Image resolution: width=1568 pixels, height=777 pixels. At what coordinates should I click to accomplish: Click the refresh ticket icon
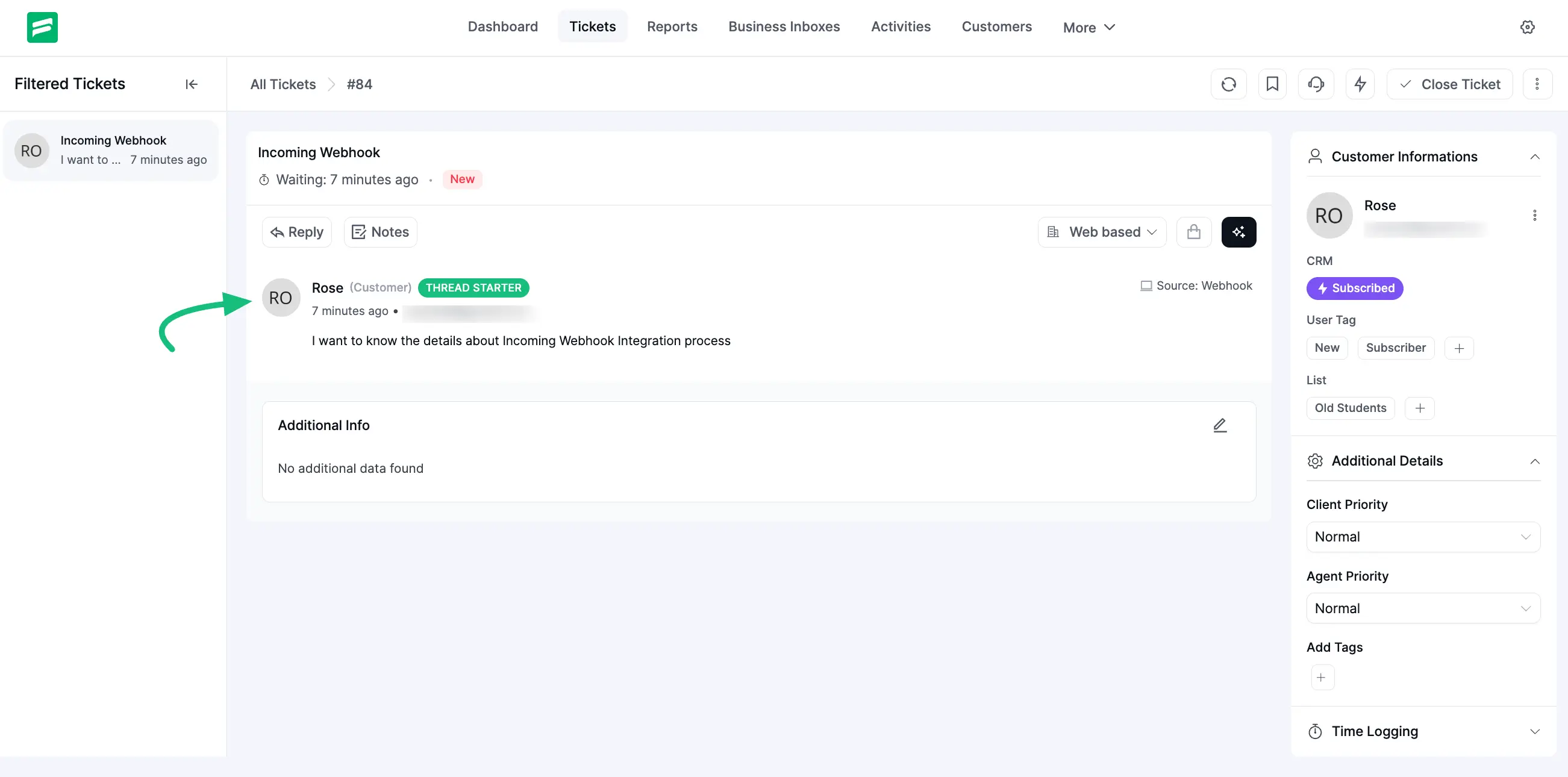[1228, 84]
